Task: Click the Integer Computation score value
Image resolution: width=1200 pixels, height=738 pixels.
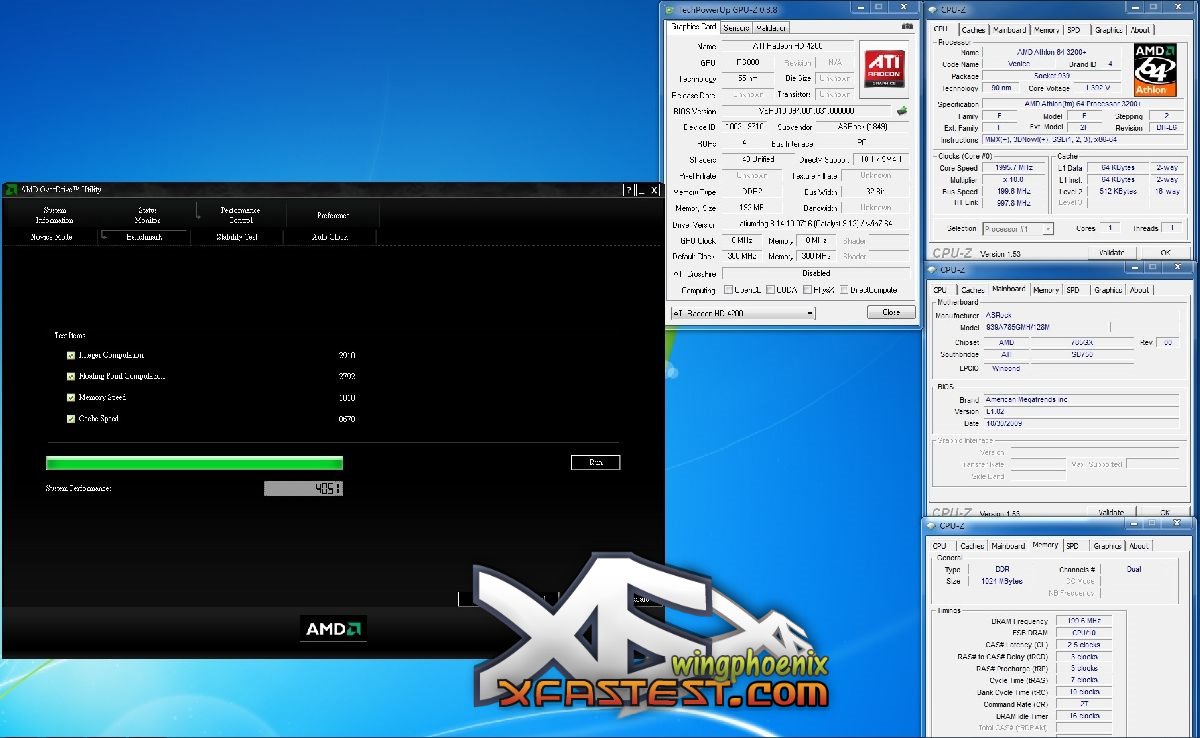Action: (347, 355)
